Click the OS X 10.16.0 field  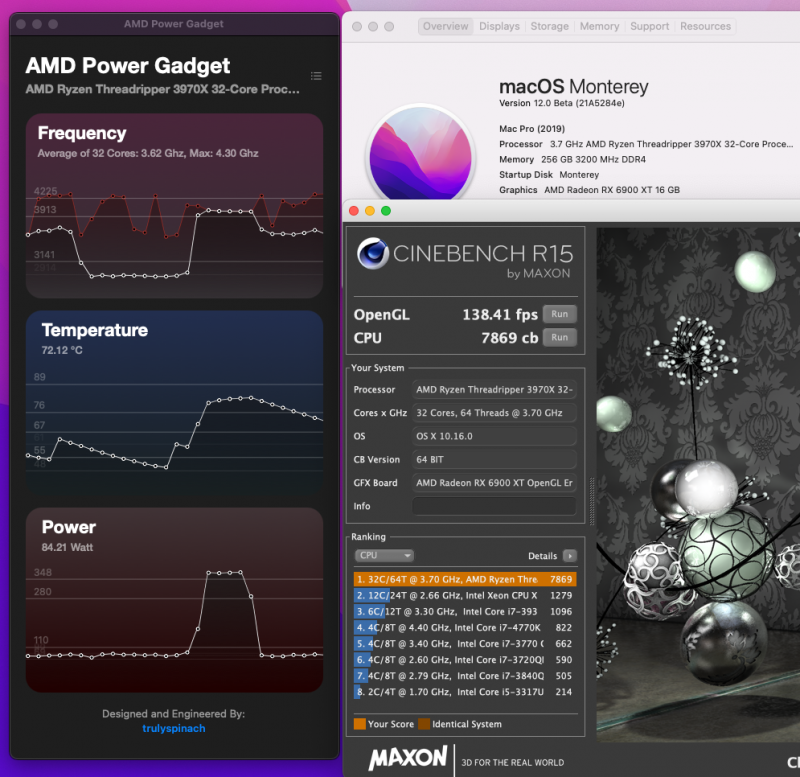494,436
